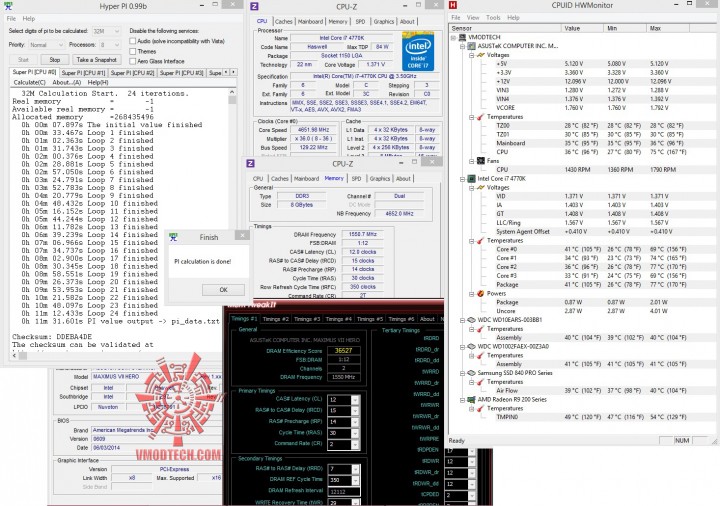Open the Command Rate (CR) dropdown in MemTweakIt

355,444
